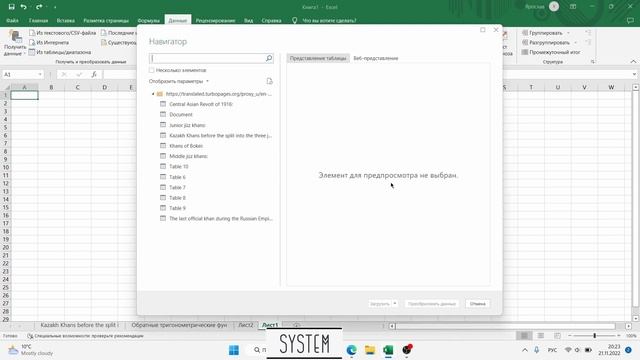Click Преобразовать данные button
The width and height of the screenshot is (640, 360).
[x=432, y=304]
